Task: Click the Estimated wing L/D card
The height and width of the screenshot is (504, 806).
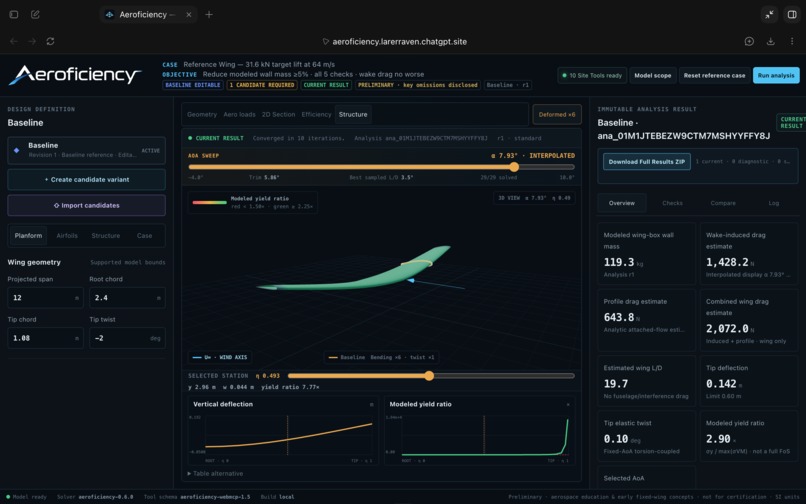Action: point(647,383)
